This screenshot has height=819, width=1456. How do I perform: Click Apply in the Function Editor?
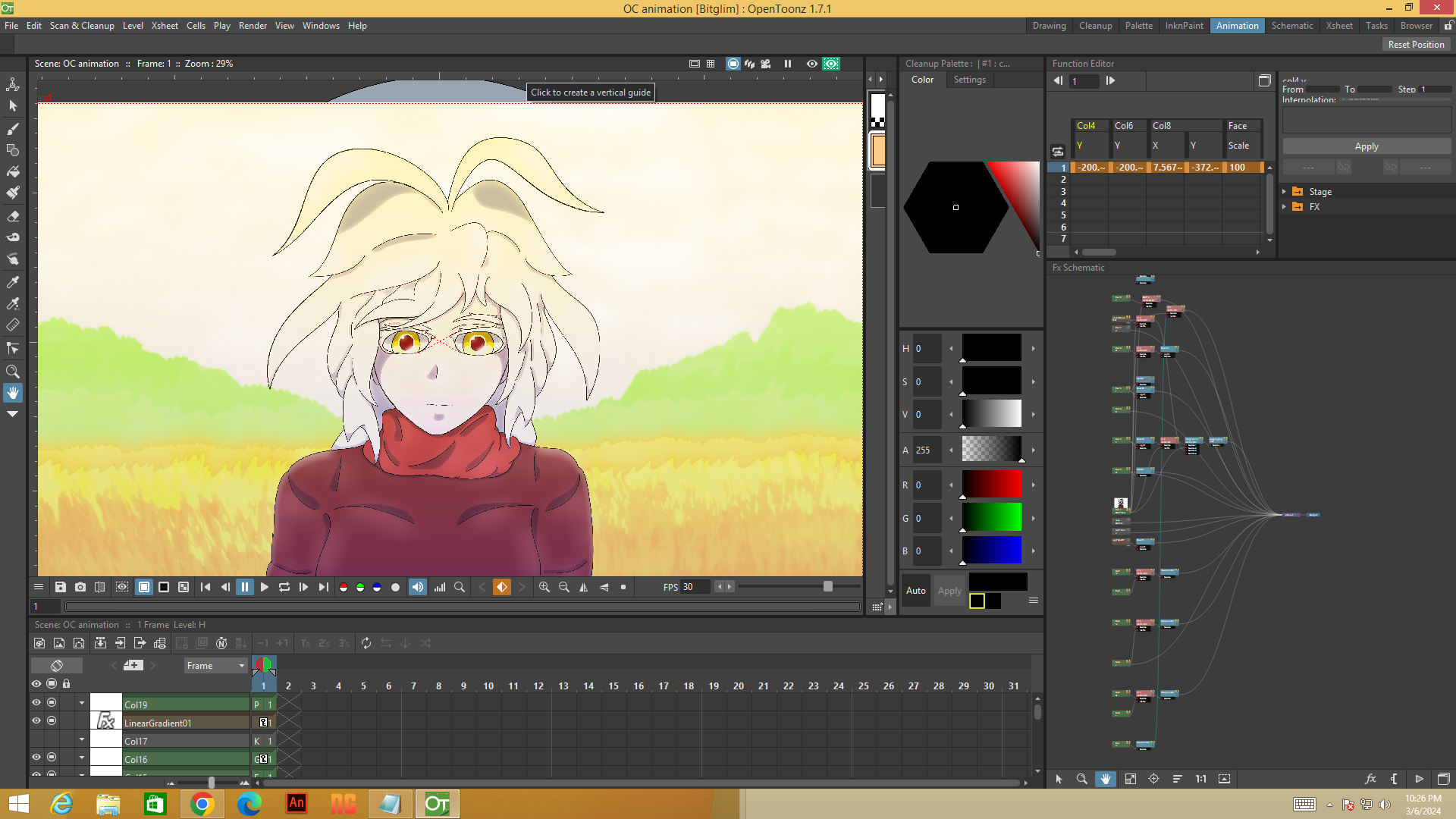[x=1367, y=146]
